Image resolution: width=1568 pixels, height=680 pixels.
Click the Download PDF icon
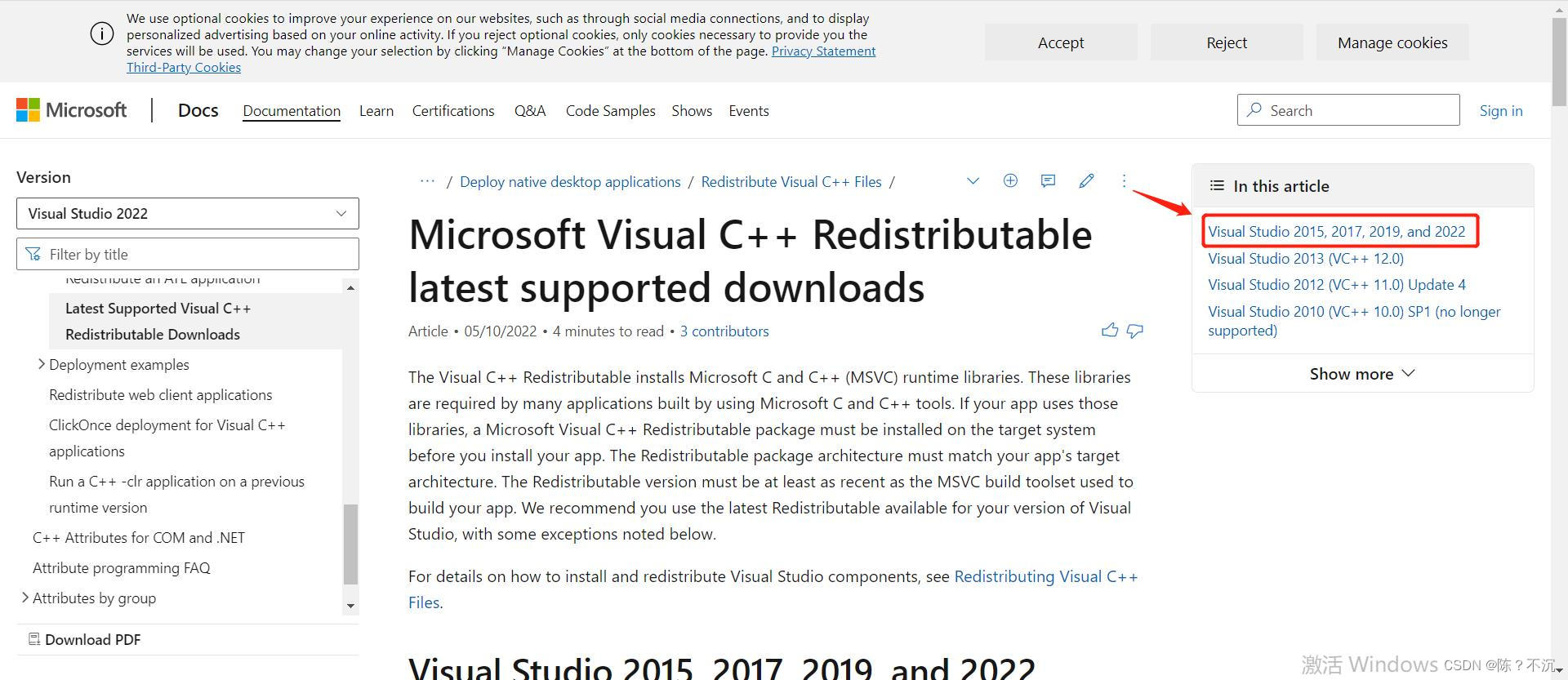click(34, 638)
